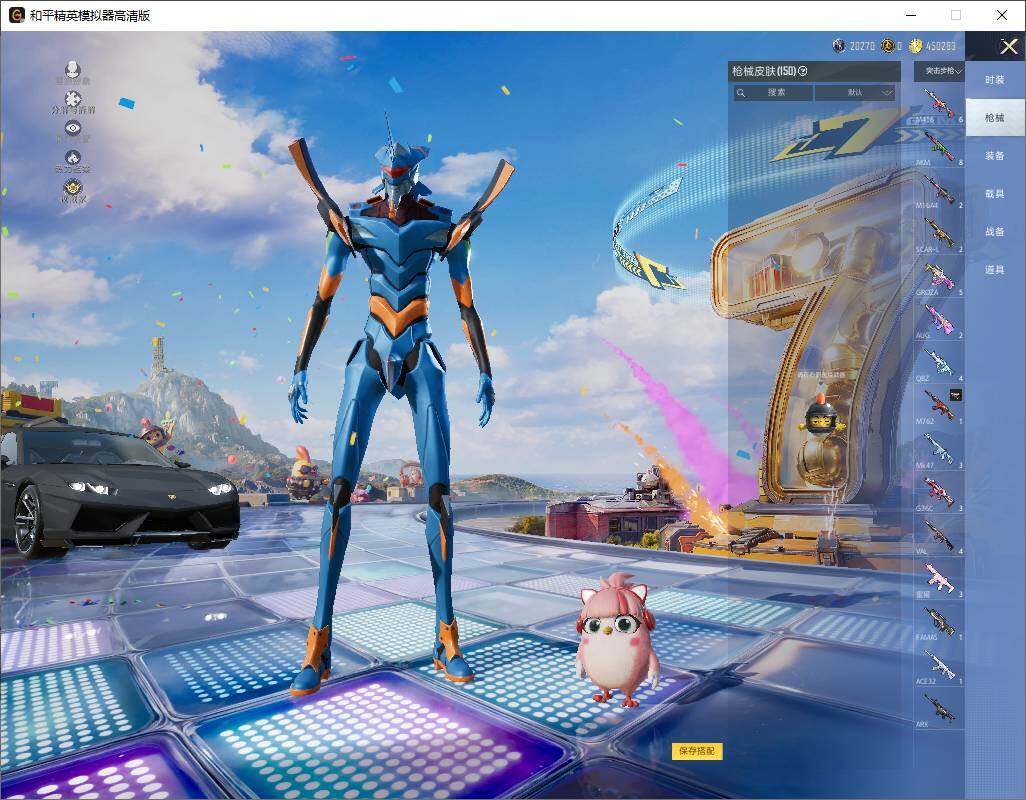Select the pink 蜜獾 weapon skin
The height and width of the screenshot is (800, 1026).
click(x=939, y=580)
